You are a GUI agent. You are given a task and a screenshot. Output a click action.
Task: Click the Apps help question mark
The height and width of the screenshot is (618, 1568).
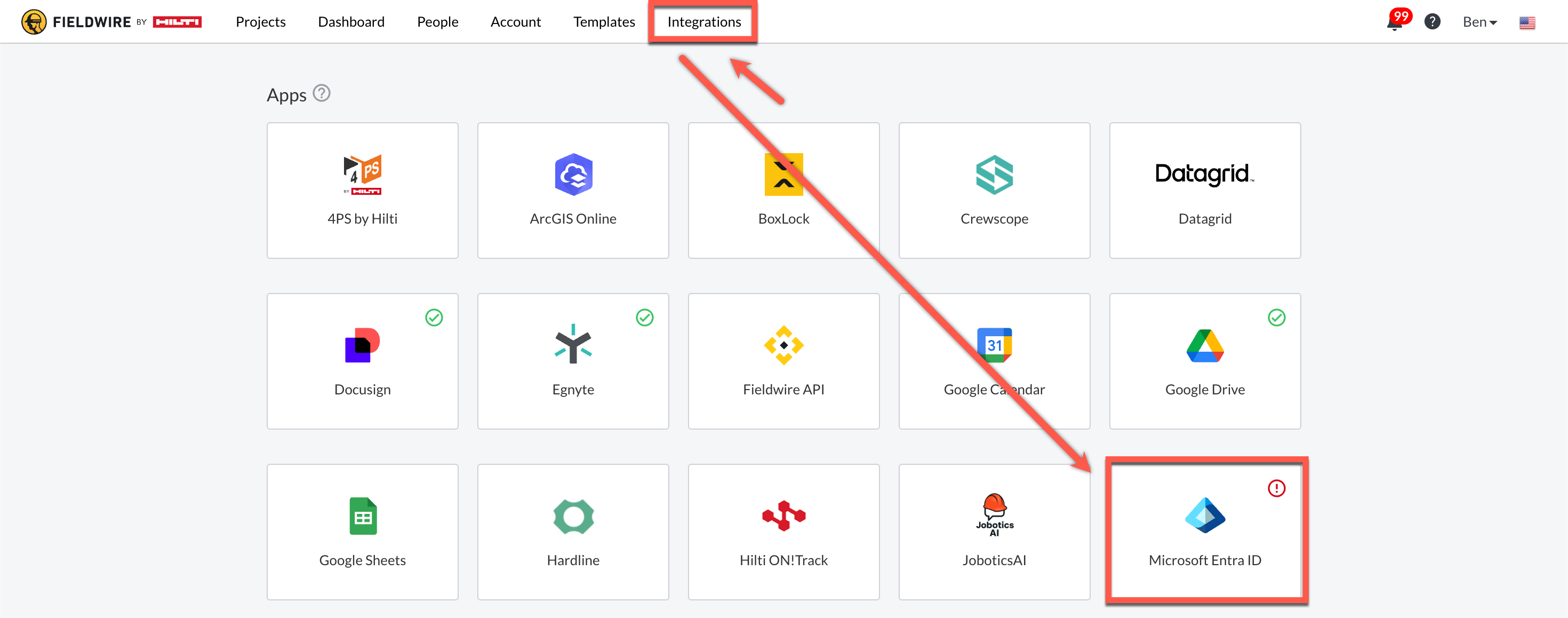pyautogui.click(x=322, y=93)
